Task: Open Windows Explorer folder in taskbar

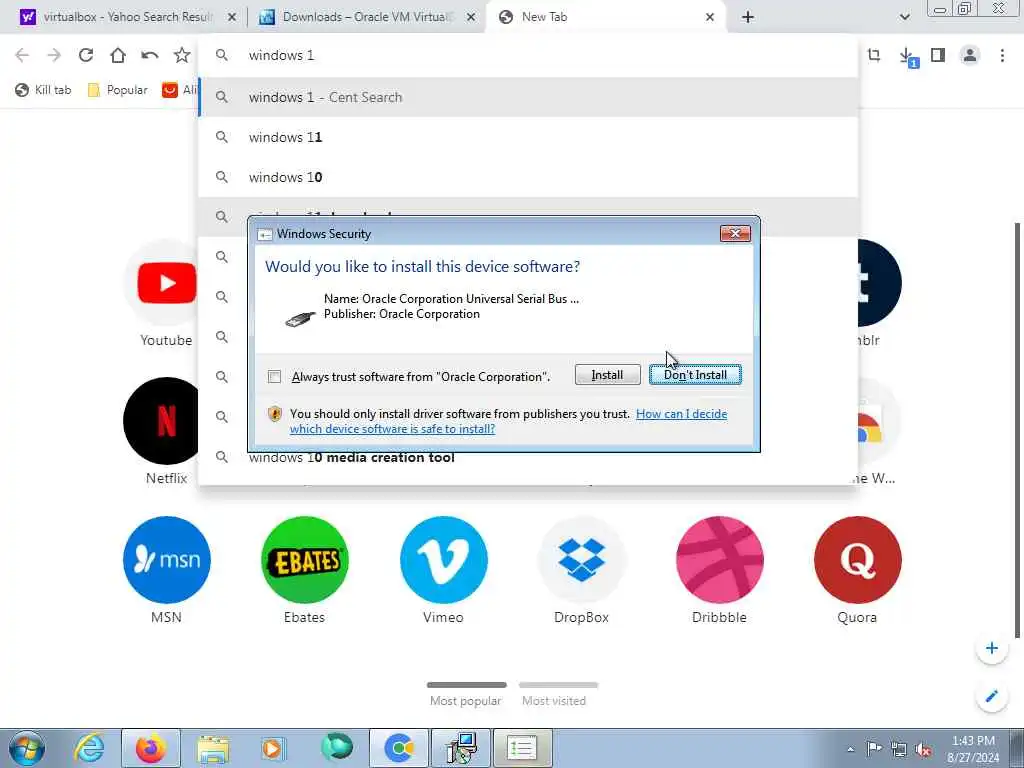Action: click(213, 748)
